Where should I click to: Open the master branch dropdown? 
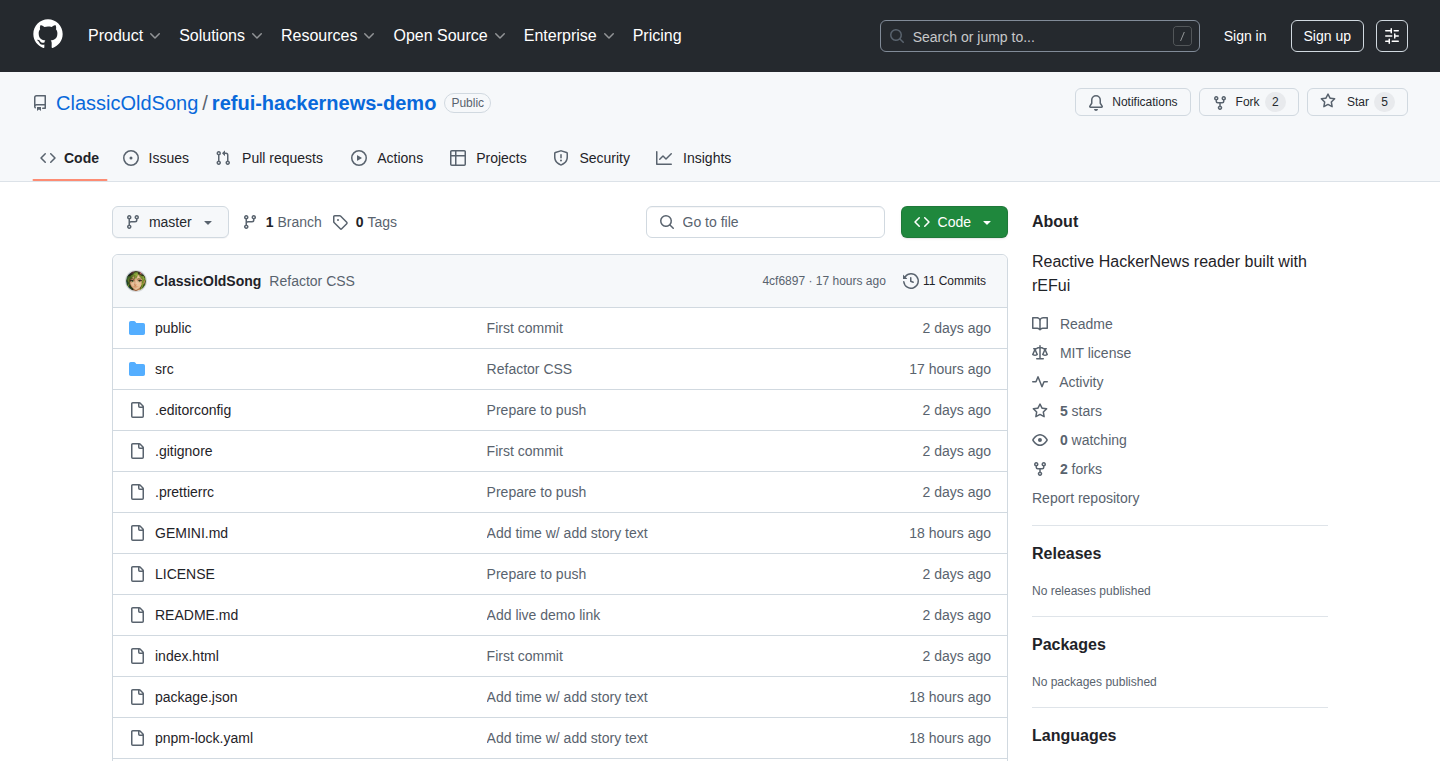coord(170,222)
